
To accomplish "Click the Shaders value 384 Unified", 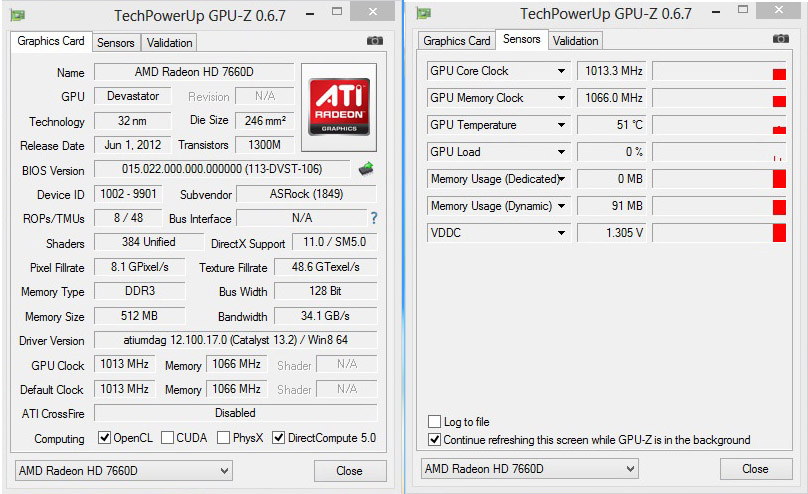I will point(149,242).
